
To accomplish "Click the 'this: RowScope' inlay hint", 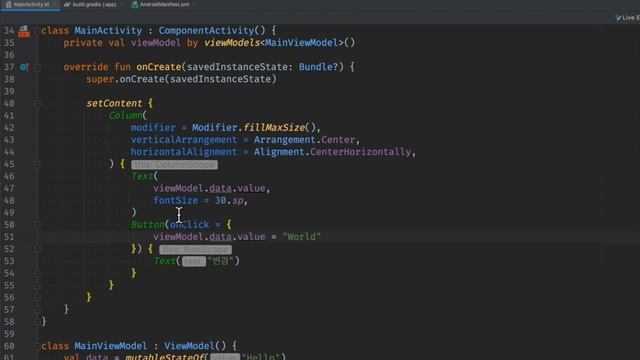I will tap(196, 249).
